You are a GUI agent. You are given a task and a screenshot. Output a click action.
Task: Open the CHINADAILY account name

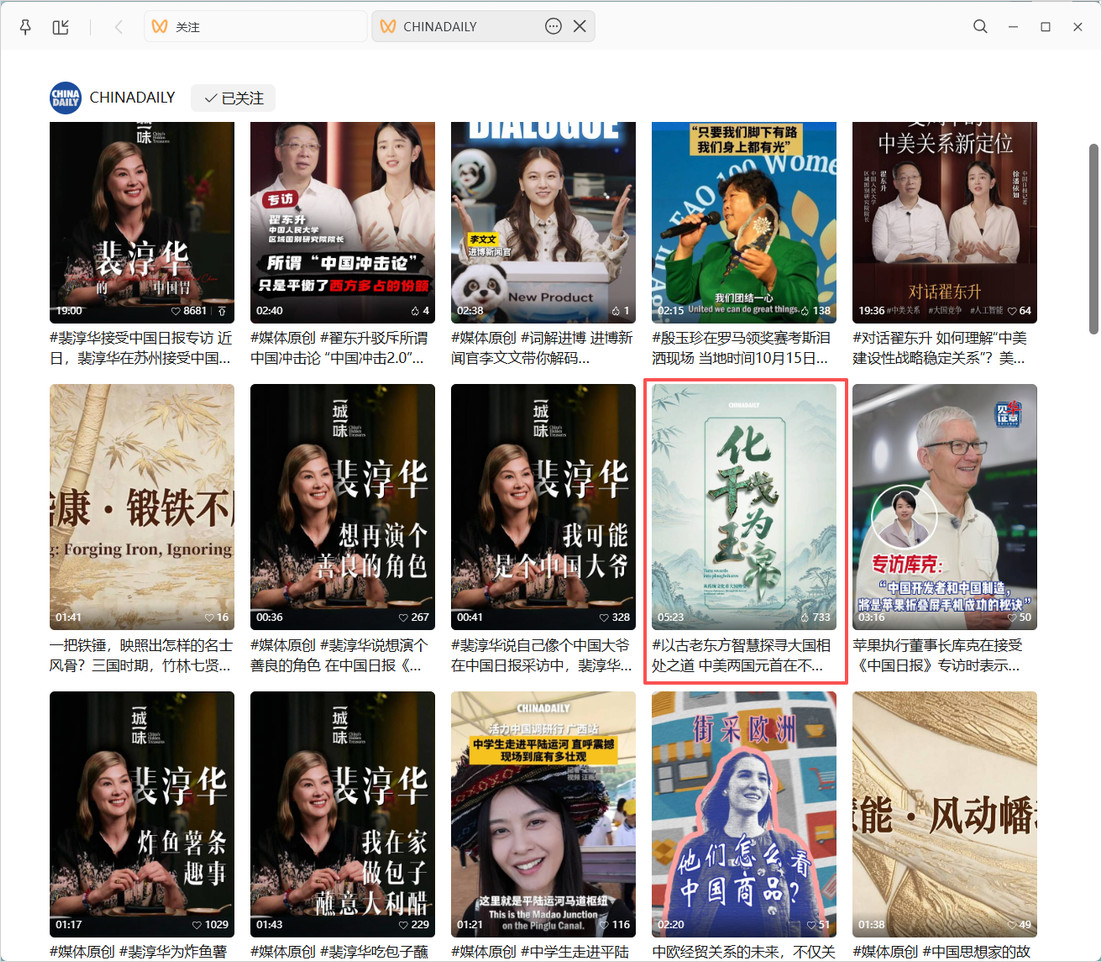coord(132,98)
